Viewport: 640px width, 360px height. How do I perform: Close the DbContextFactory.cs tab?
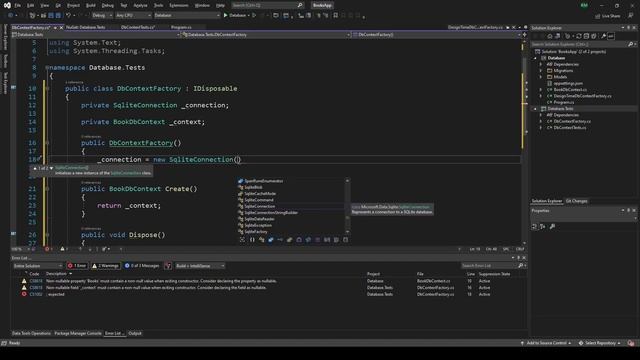point(61,28)
